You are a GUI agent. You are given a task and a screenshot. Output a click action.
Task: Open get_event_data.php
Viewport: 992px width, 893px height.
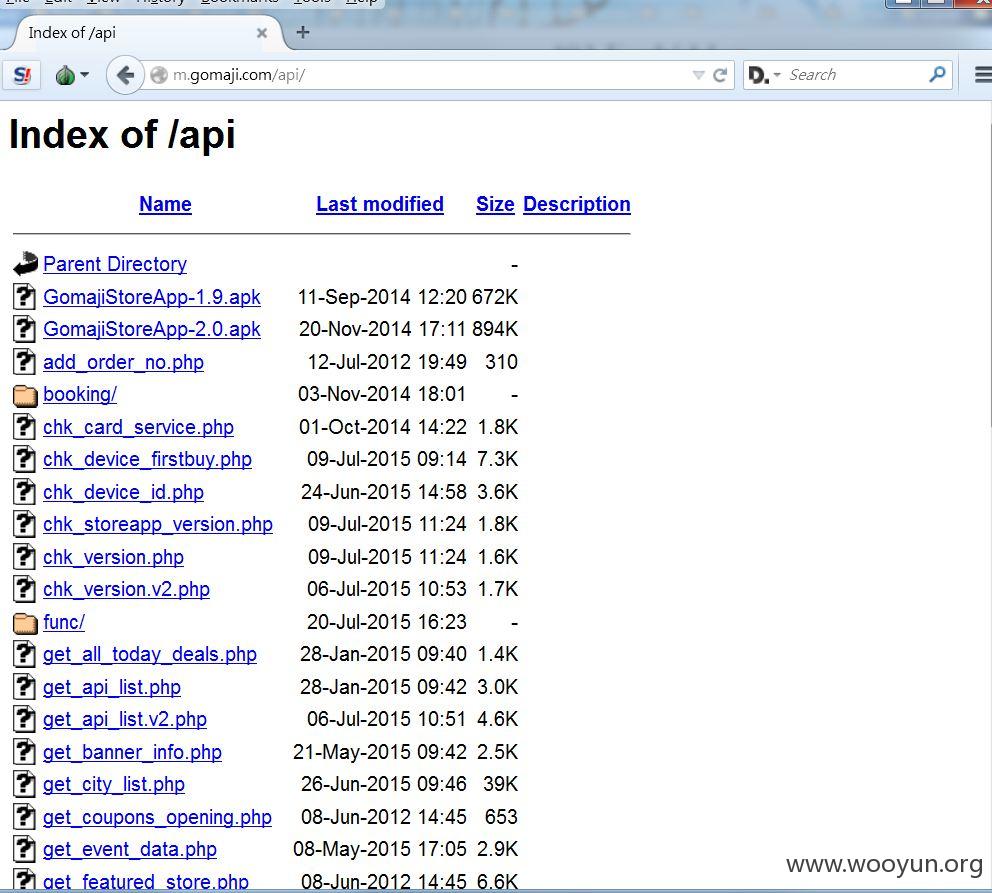(x=130, y=849)
